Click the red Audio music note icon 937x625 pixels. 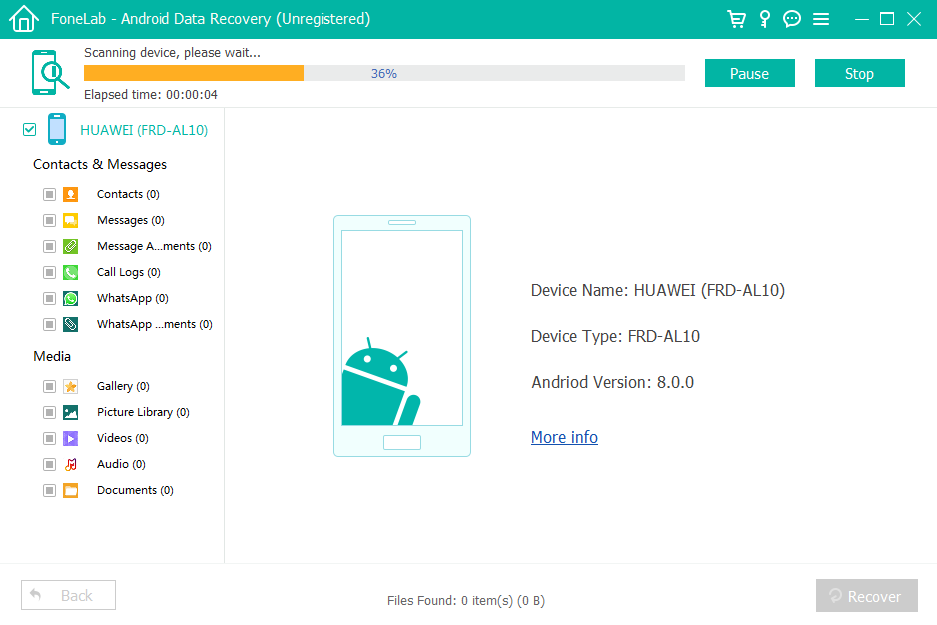(71, 464)
